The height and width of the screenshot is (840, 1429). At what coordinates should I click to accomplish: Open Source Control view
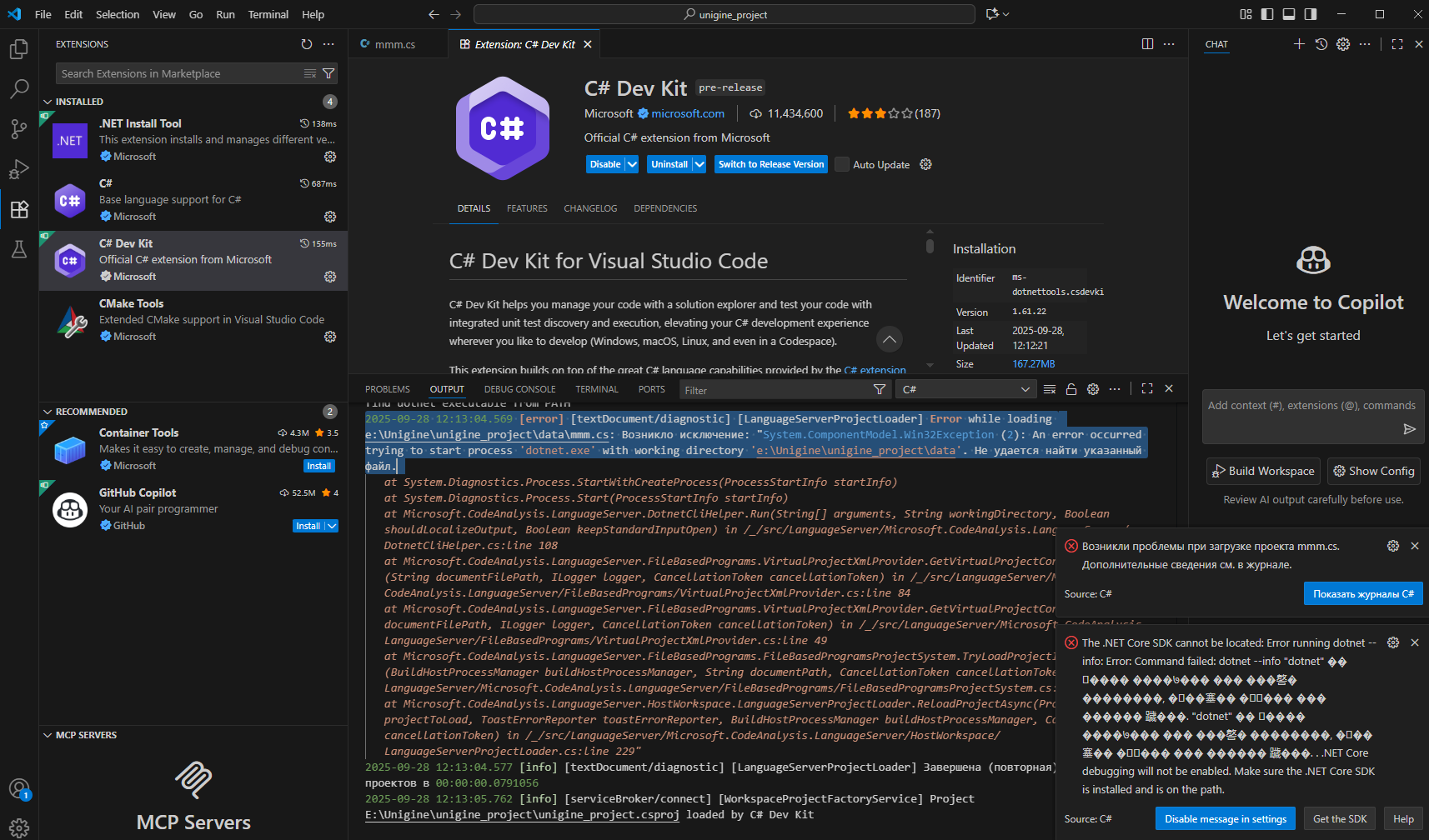18,129
